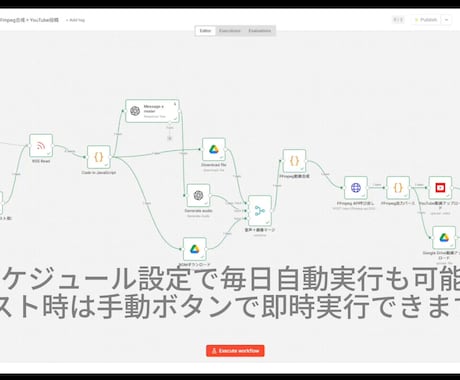Open the OpenAI Generate audio node
Screen dimensions: 460x380
click(198, 195)
